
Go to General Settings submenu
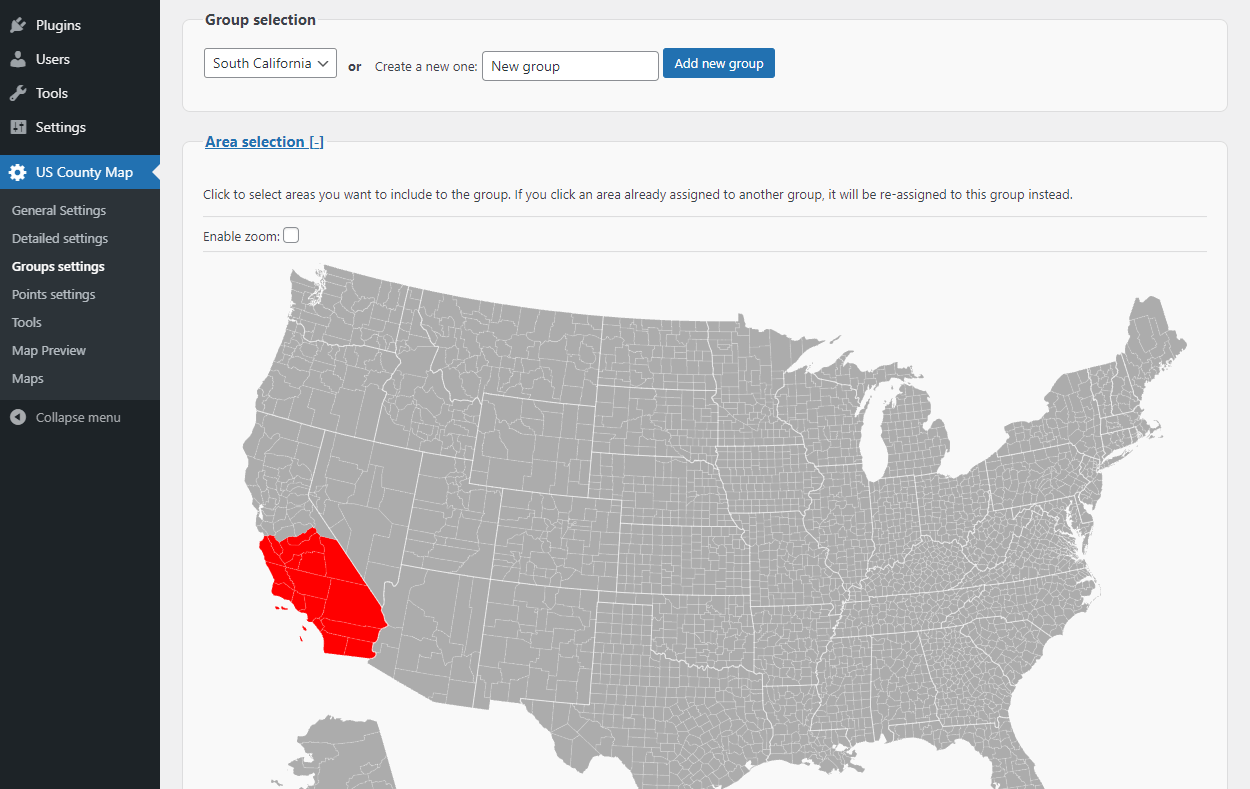[x=59, y=210]
